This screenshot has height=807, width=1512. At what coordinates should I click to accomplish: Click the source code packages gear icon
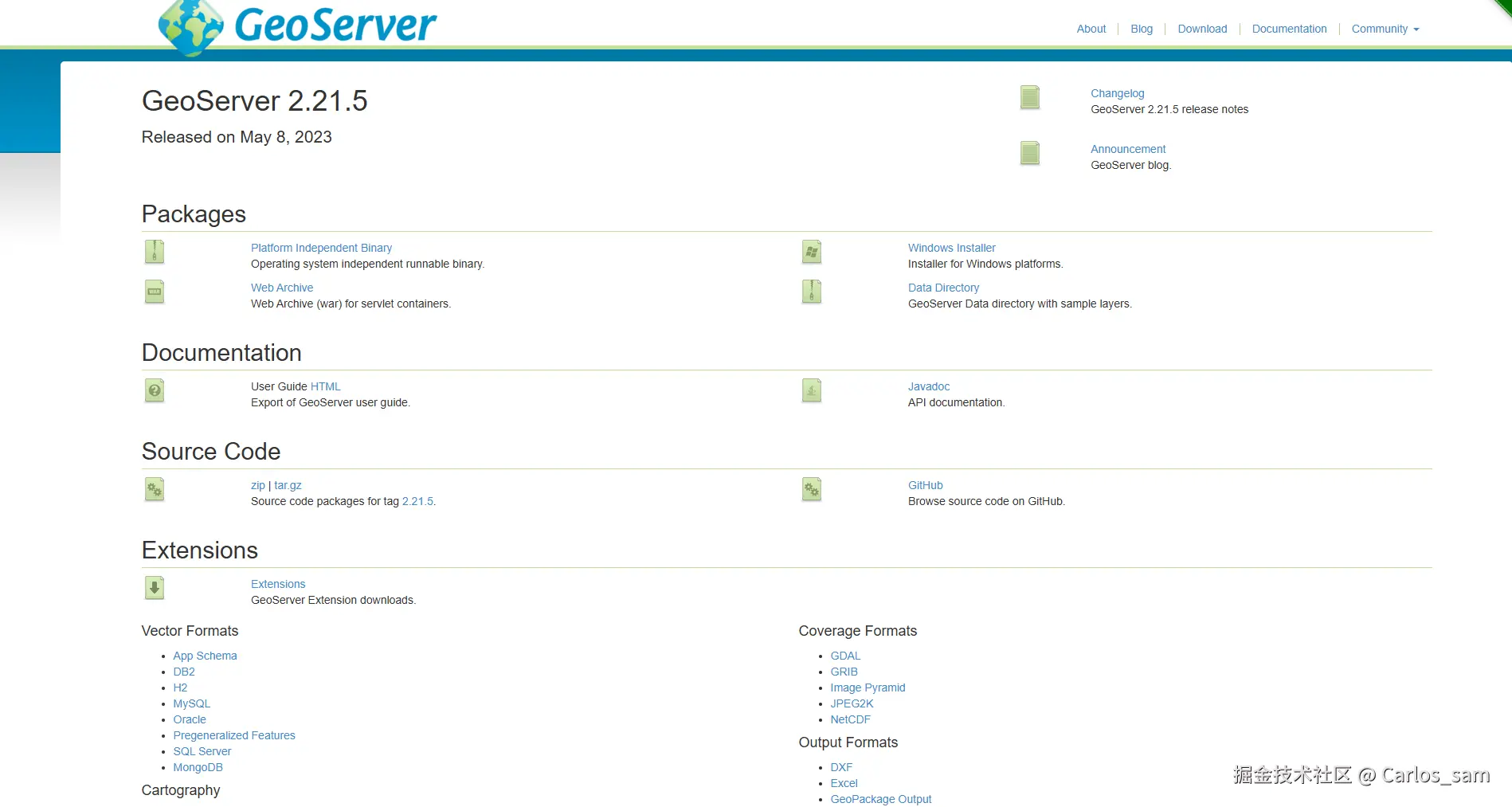pyautogui.click(x=155, y=489)
